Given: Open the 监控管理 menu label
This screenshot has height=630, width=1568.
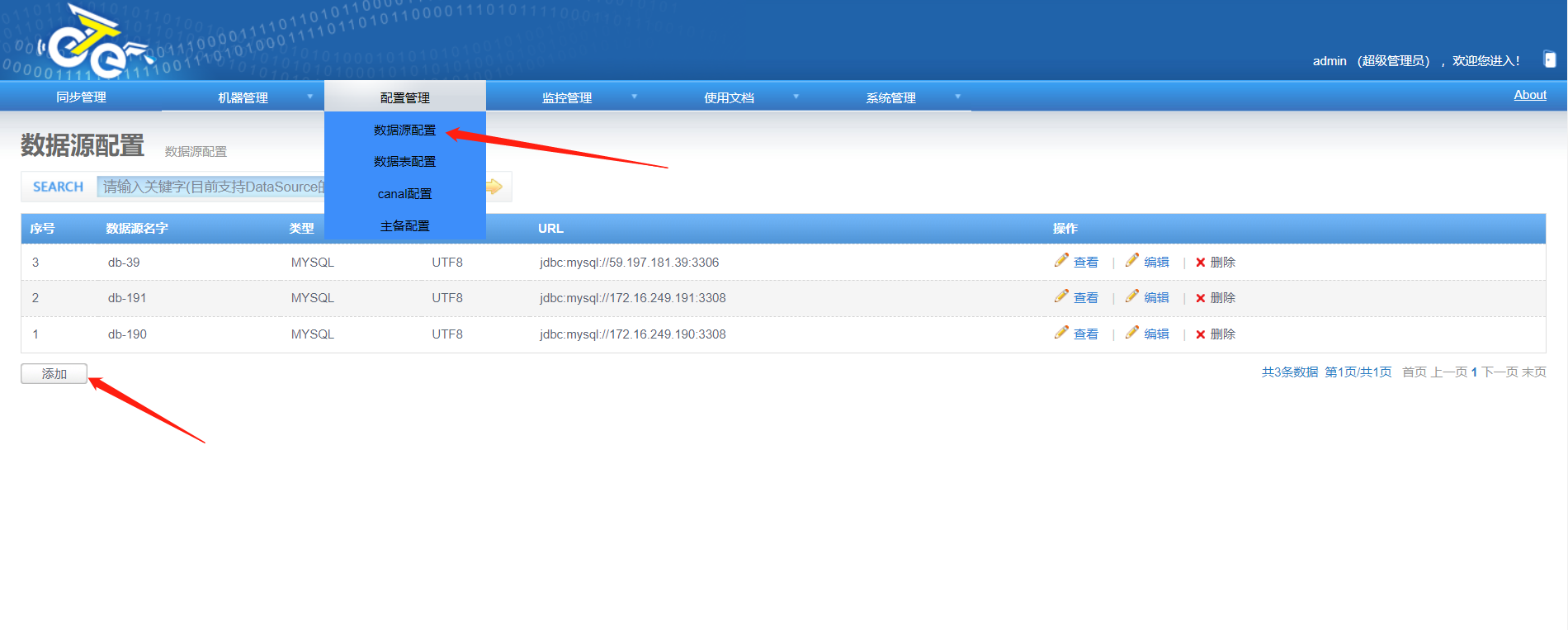Looking at the screenshot, I should point(567,97).
